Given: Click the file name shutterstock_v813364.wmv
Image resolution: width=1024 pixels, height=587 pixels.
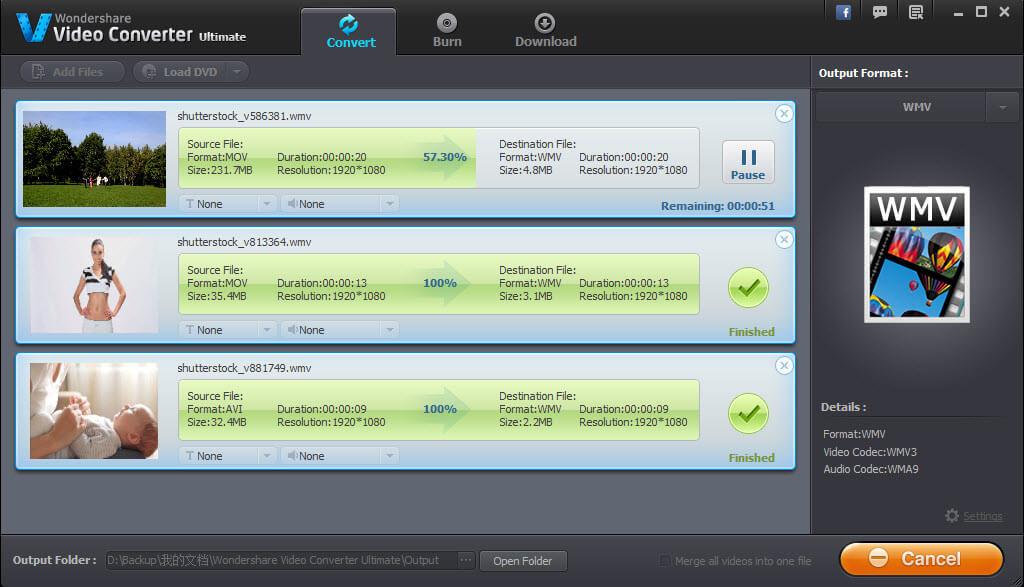Looking at the screenshot, I should point(244,242).
